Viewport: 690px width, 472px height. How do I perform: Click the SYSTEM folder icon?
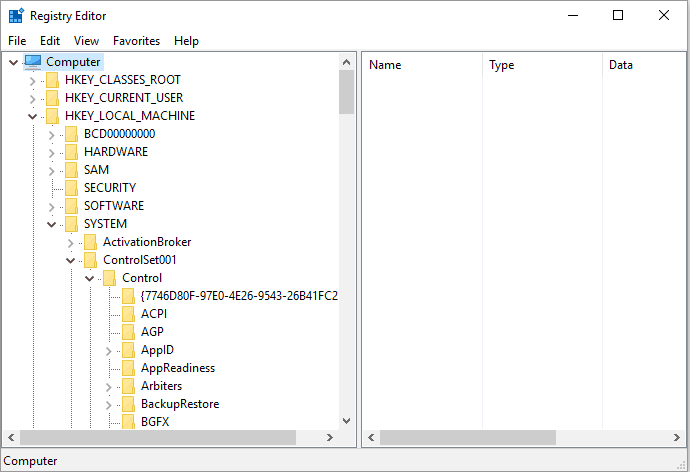point(71,224)
